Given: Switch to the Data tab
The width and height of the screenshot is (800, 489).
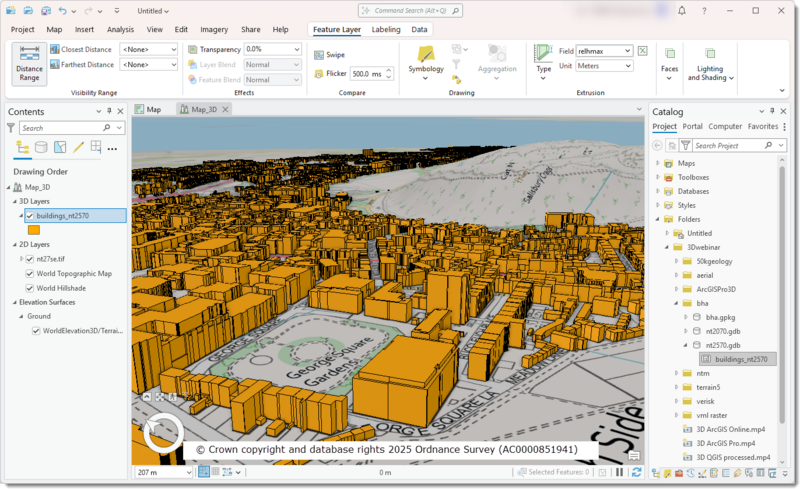Looking at the screenshot, I should tap(419, 30).
